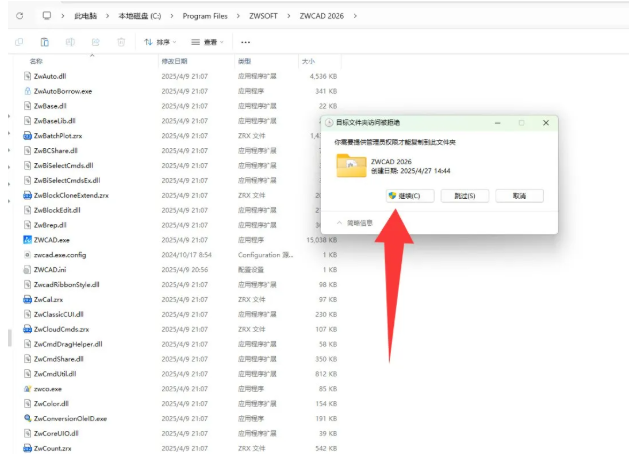Viewport: 643px width, 459px height.
Task: Select the ZWCAD.exe file icon
Action: coord(26,240)
